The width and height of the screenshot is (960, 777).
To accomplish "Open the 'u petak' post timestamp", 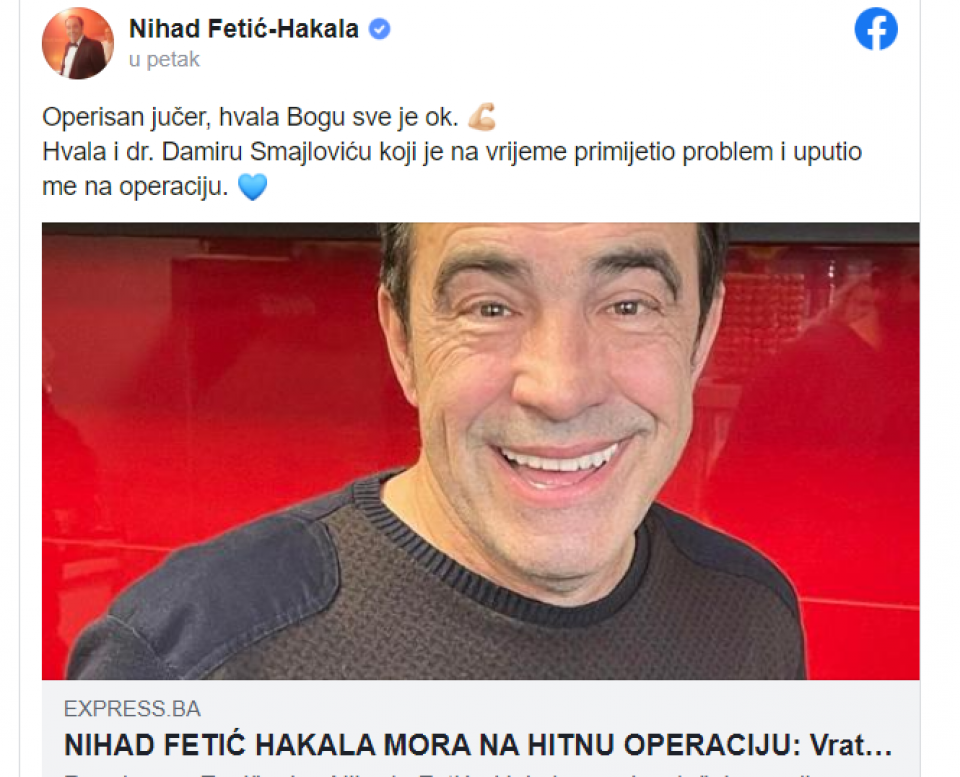I will 164,59.
